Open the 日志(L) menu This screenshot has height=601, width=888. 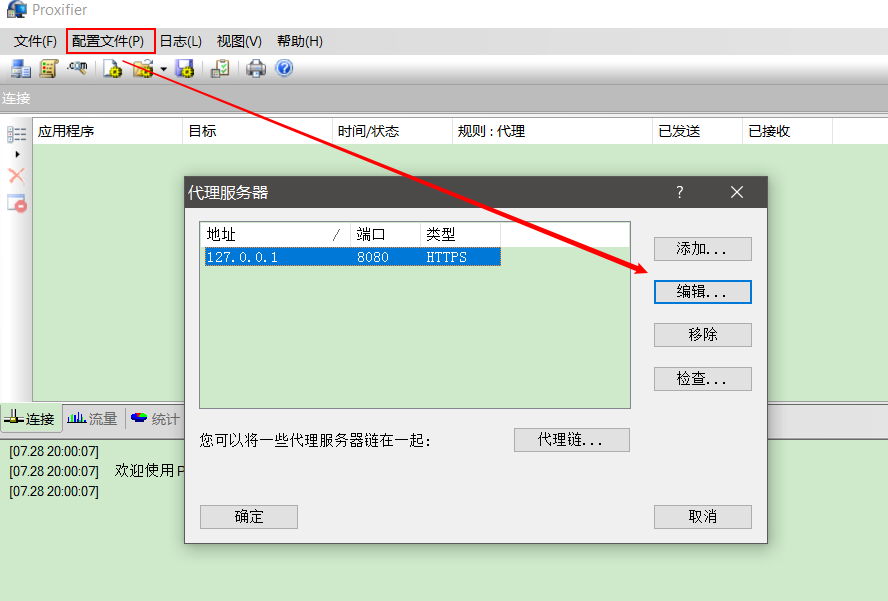pyautogui.click(x=181, y=41)
